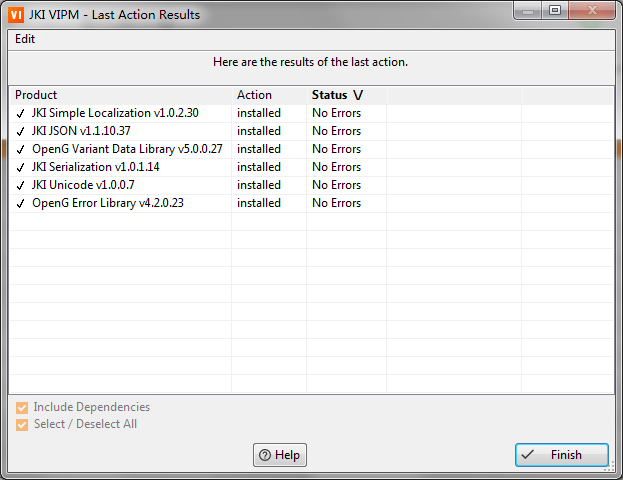Click 'installed' action for JKI JSON
This screenshot has height=480, width=623.
(259, 131)
